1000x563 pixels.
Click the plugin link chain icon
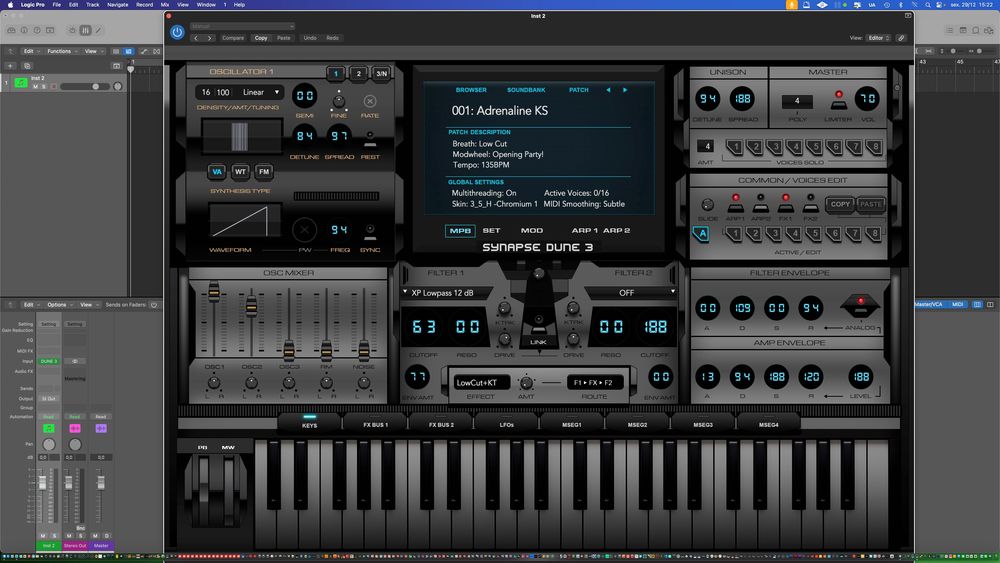click(x=901, y=38)
